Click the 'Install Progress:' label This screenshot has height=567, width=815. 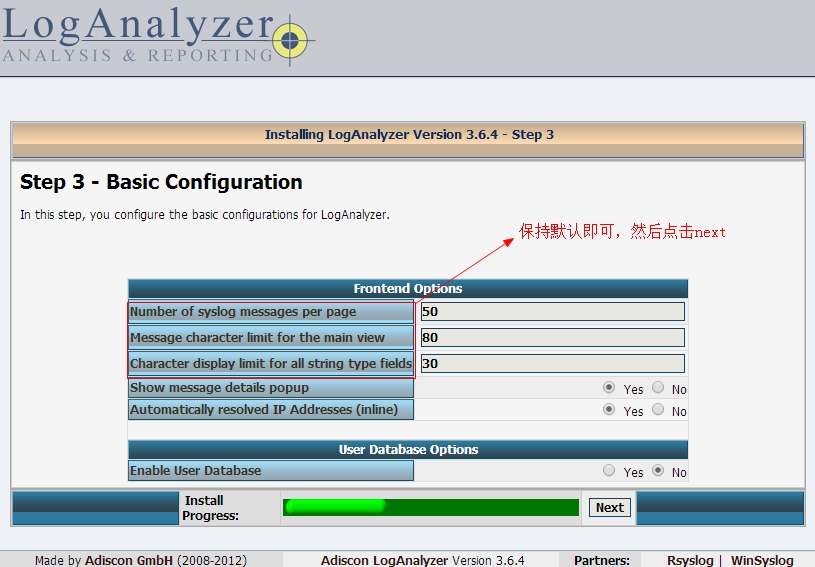pyautogui.click(x=211, y=508)
